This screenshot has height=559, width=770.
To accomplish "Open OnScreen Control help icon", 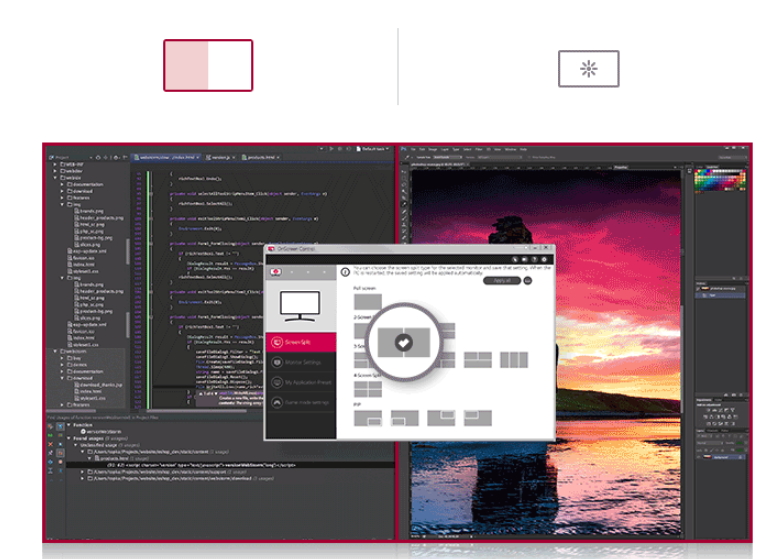I will (x=534, y=259).
